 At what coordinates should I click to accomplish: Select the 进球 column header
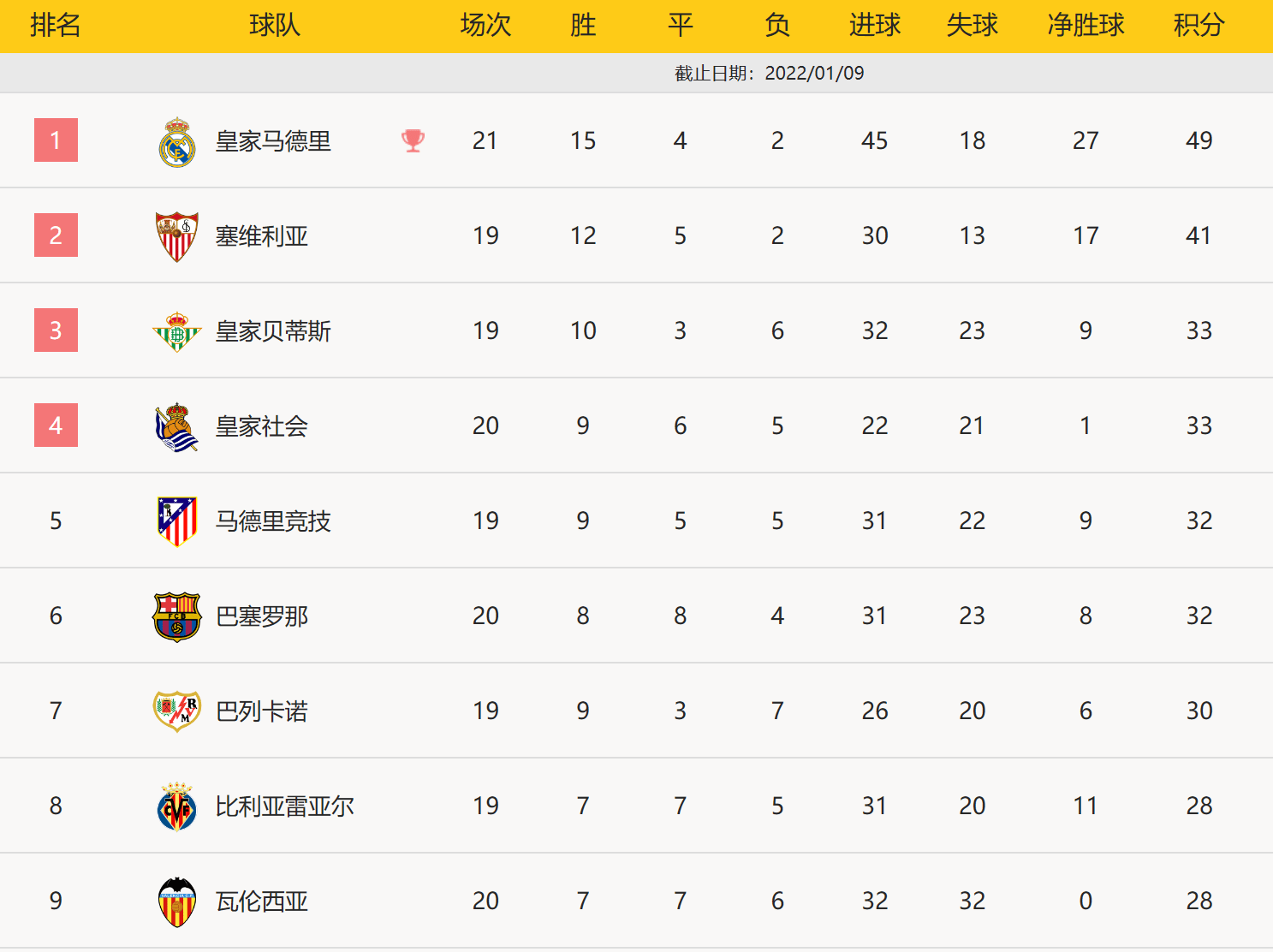875,26
